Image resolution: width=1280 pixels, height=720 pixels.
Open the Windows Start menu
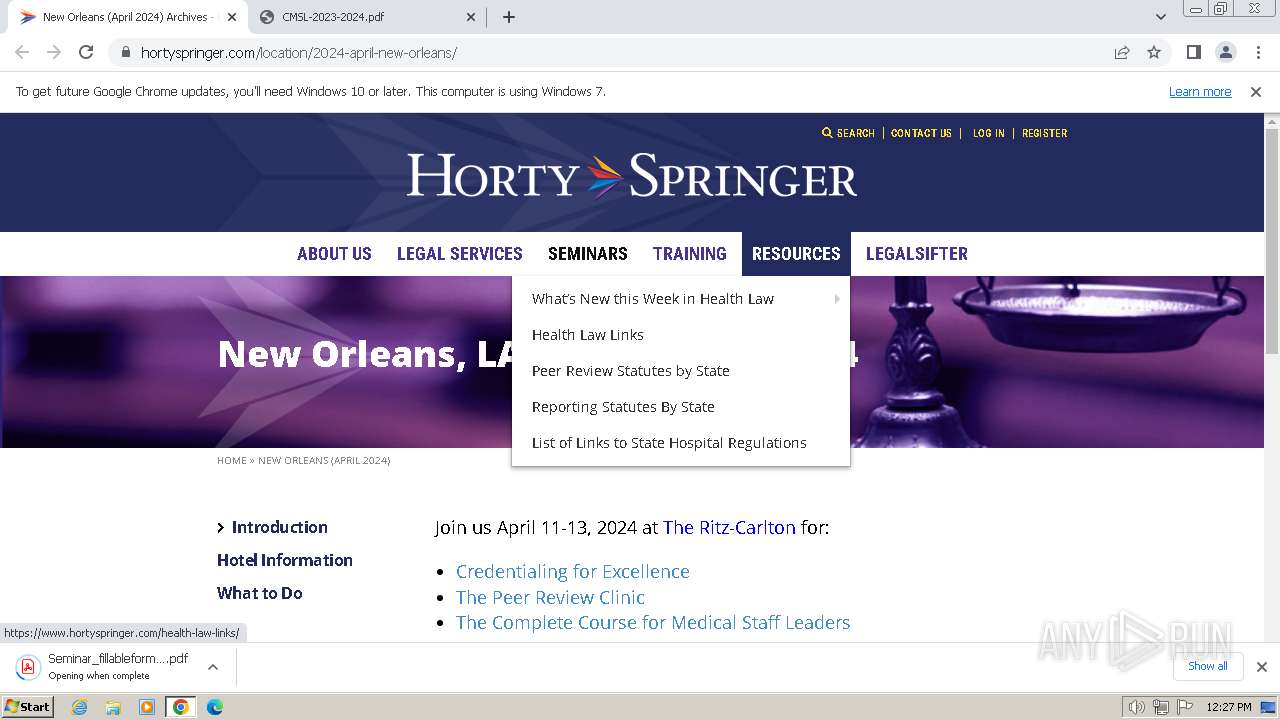click(28, 707)
